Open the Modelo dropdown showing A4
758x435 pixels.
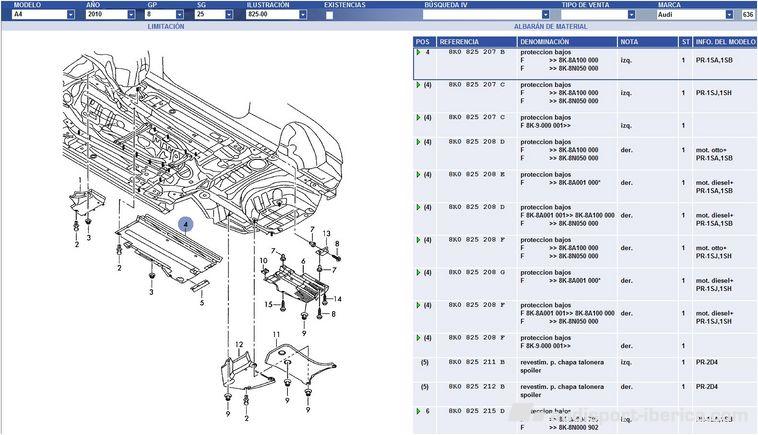70,15
